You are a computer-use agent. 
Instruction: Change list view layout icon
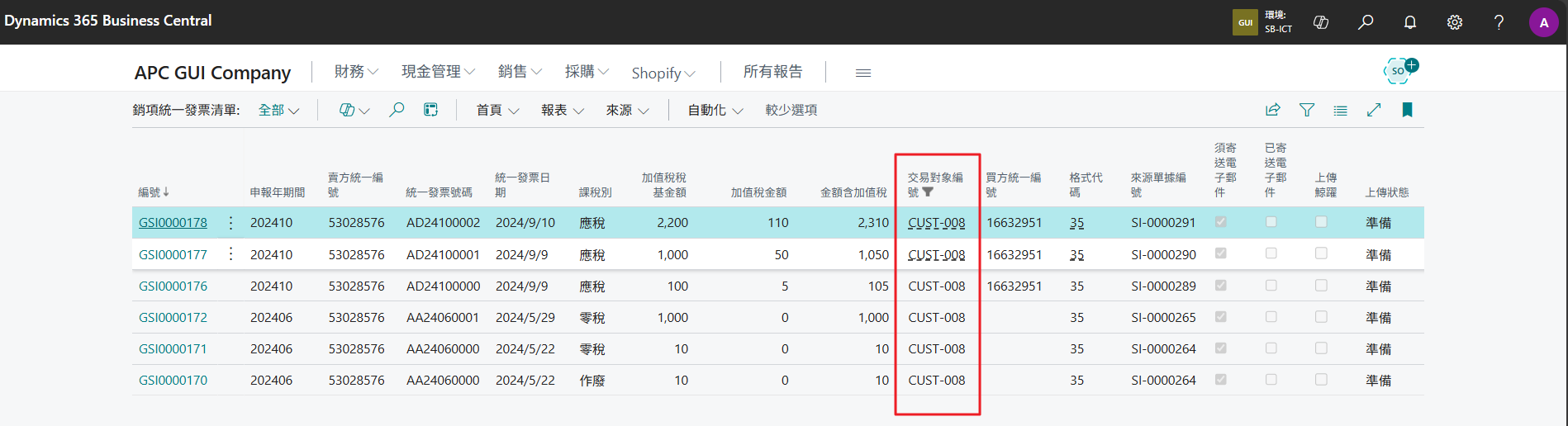tap(1340, 110)
